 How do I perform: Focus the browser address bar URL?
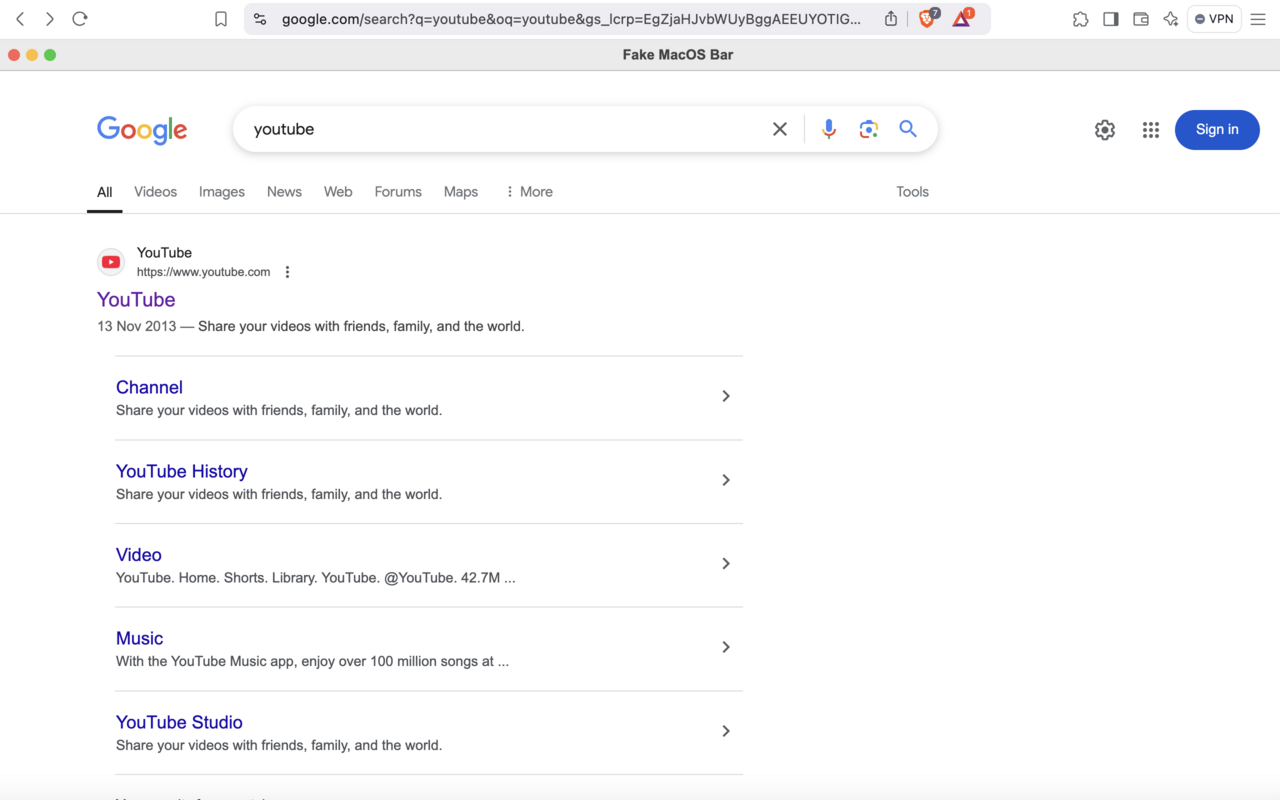(x=571, y=19)
